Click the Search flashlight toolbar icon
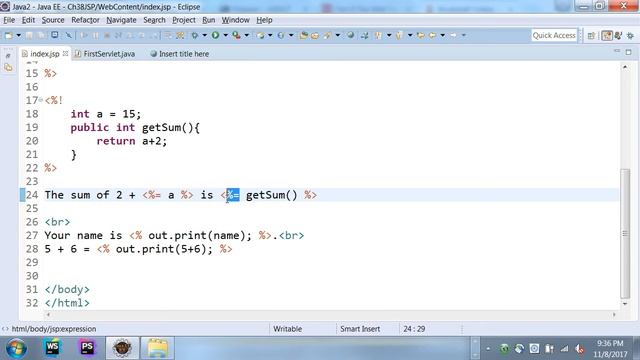Image resolution: width=640 pixels, height=360 pixels. pyautogui.click(x=327, y=36)
